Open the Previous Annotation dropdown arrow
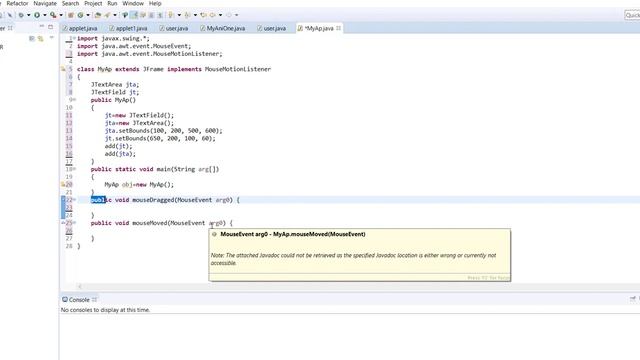 coord(196,15)
